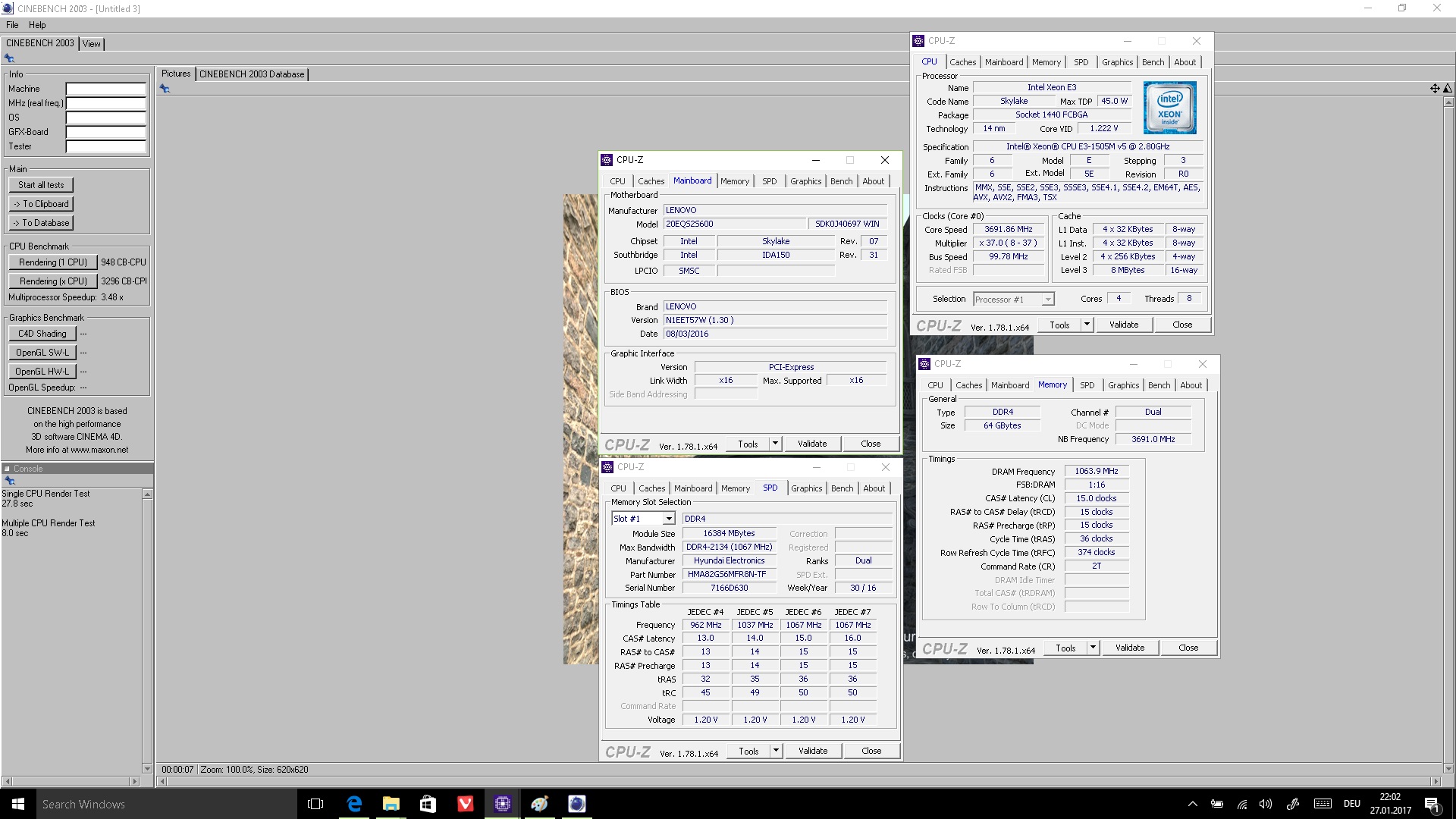
Task: Expand Tools dropdown arrow in CPU window
Action: pos(1087,325)
